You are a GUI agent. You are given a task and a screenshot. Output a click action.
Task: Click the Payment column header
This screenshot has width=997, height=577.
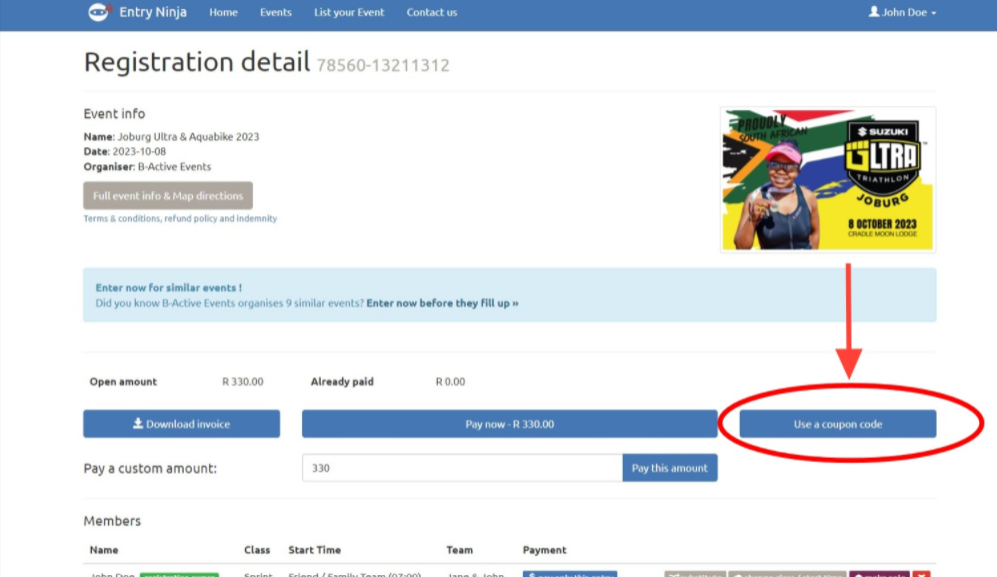544,550
